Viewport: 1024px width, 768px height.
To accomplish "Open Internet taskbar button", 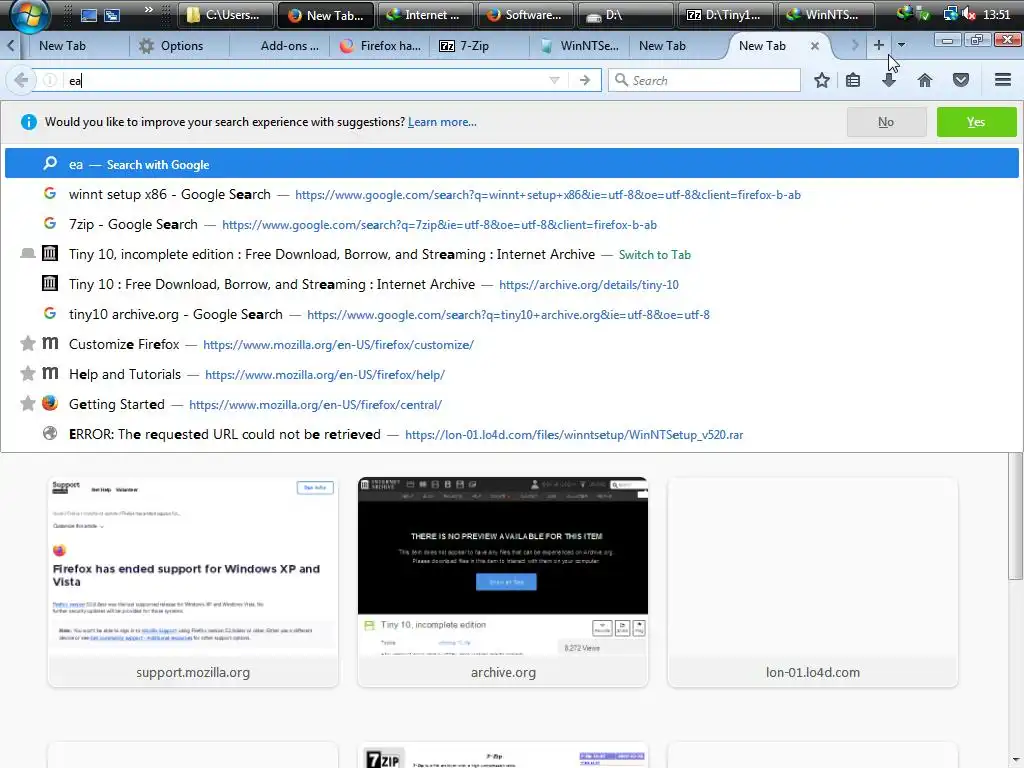I will [424, 15].
